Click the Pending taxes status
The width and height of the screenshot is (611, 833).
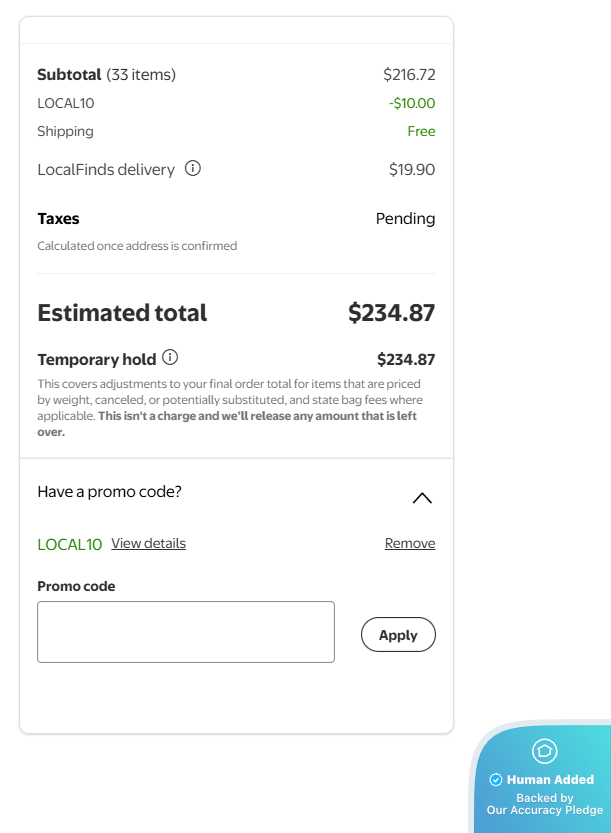coord(405,219)
